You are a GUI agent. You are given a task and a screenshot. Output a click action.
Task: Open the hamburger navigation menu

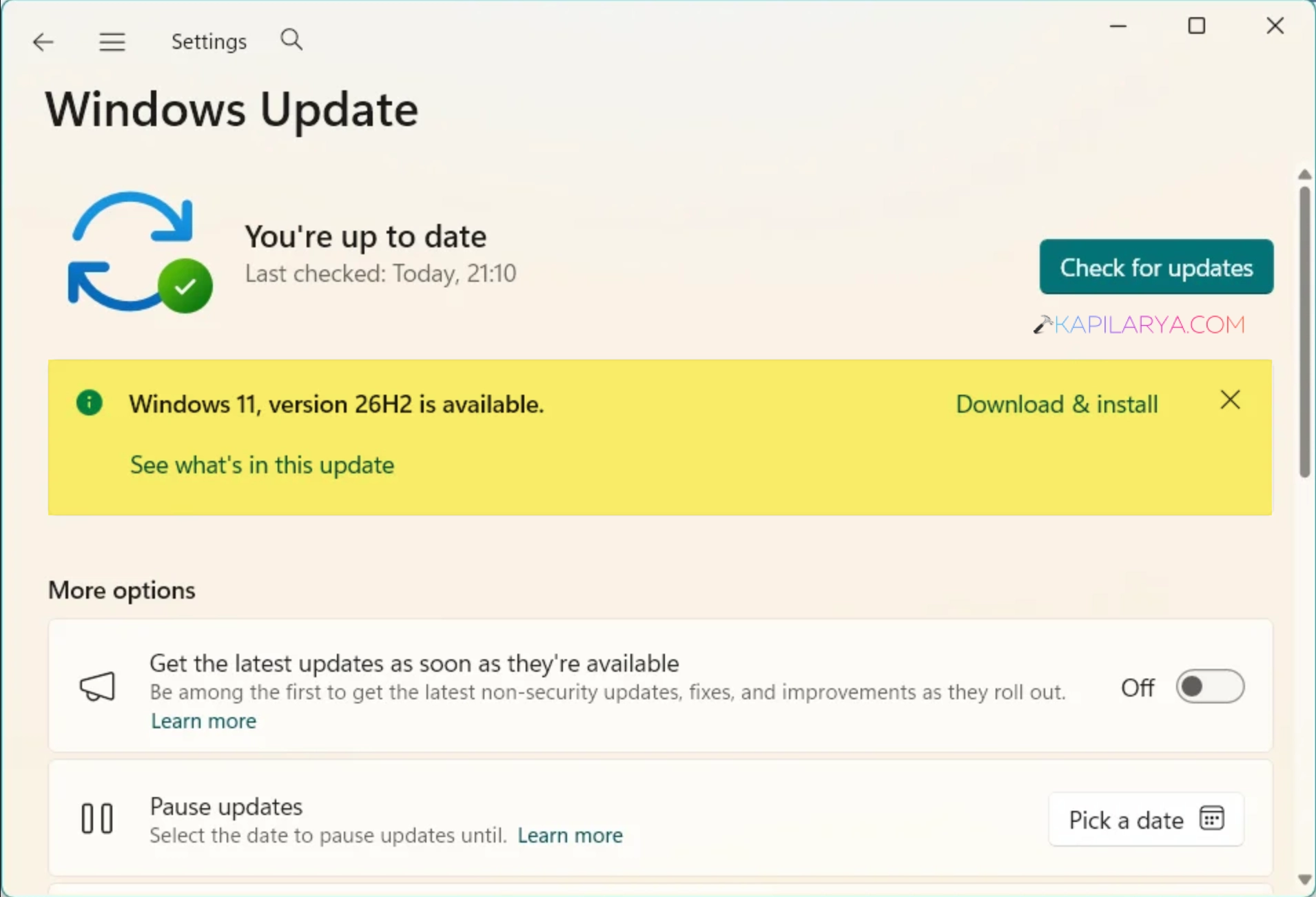coord(112,42)
